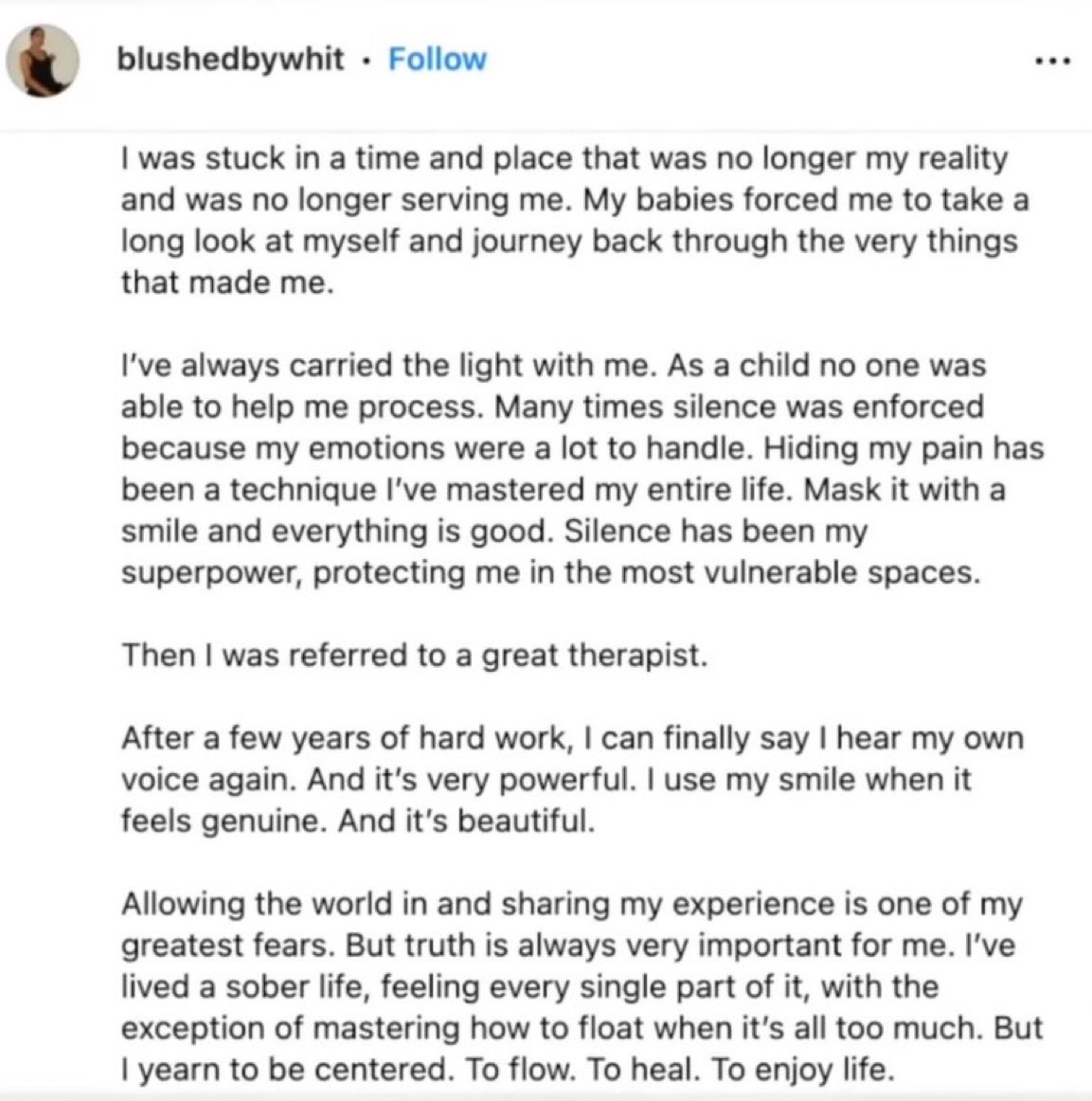1092x1101 pixels.
Task: Click the final line "I yearn to be centered."
Action: click(x=508, y=1070)
